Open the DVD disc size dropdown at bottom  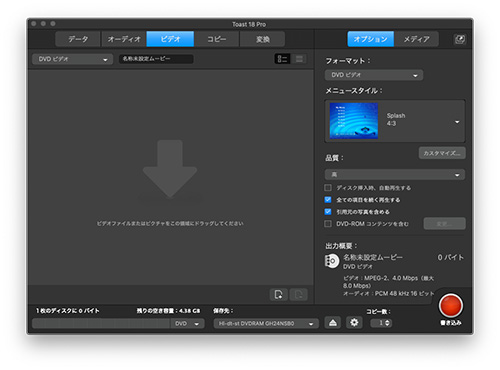point(188,323)
